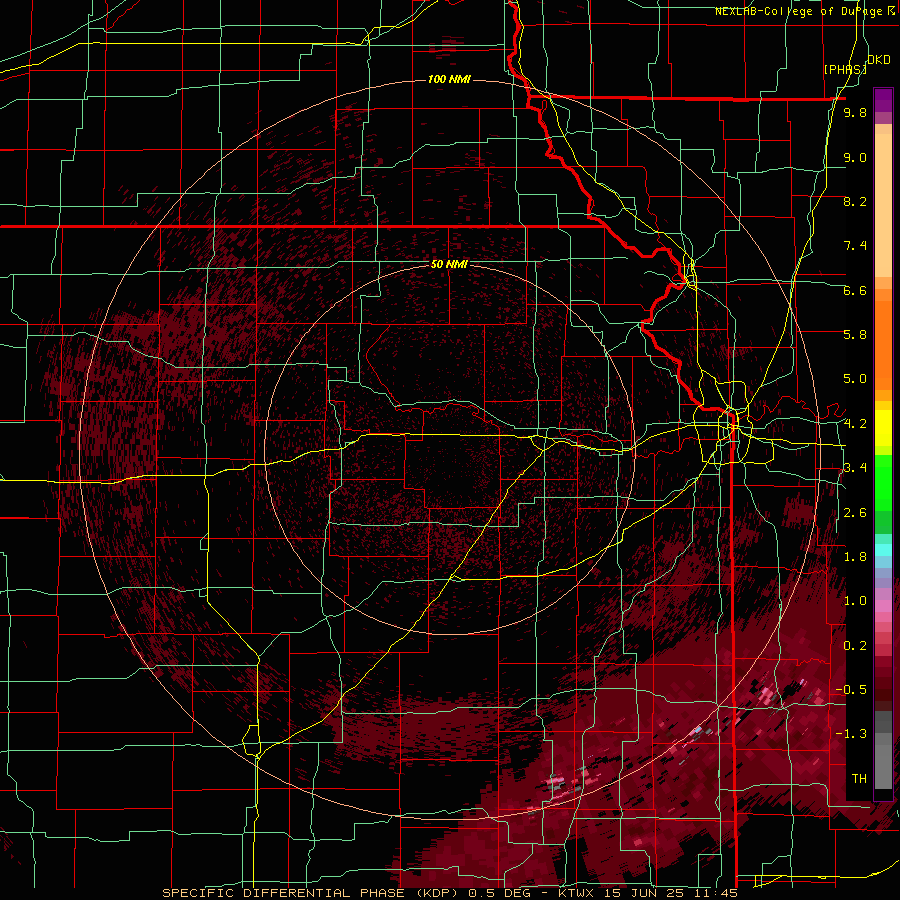Click the 9.0 value on the scale
Screen dimensions: 900x900
tap(855, 157)
